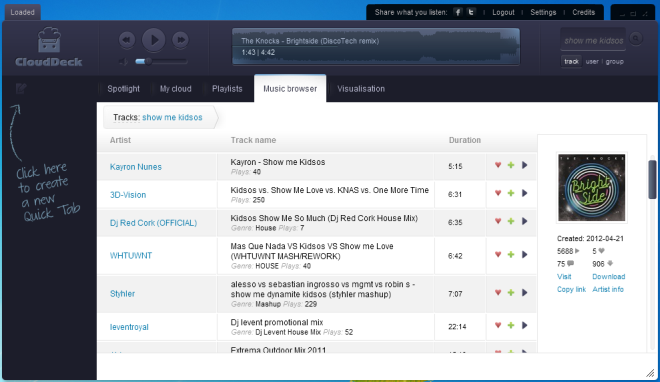Open the Playlists tab
Screen dimensions: 660x382
click(x=227, y=89)
